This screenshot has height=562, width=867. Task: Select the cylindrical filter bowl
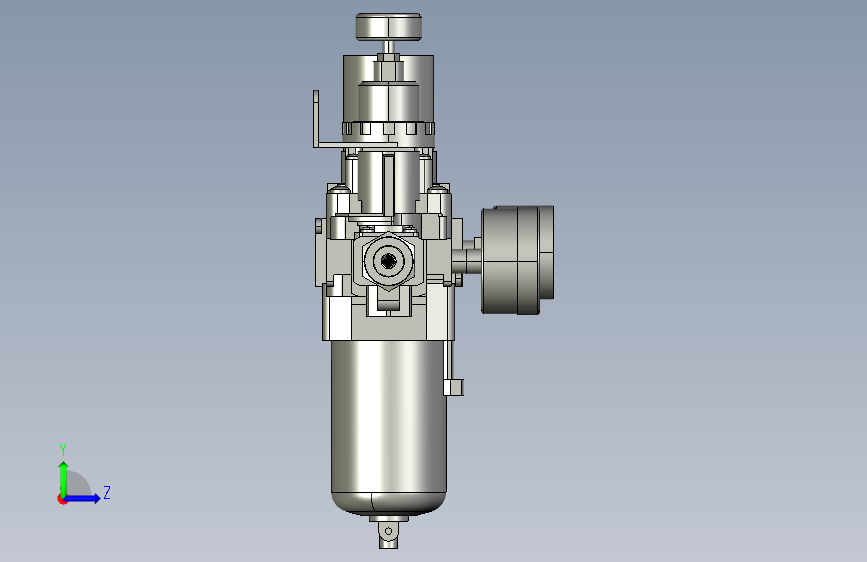[x=389, y=429]
